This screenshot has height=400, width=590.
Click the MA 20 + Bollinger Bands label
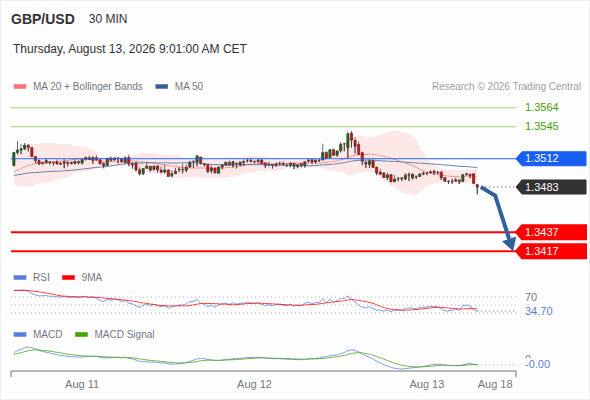coord(88,87)
